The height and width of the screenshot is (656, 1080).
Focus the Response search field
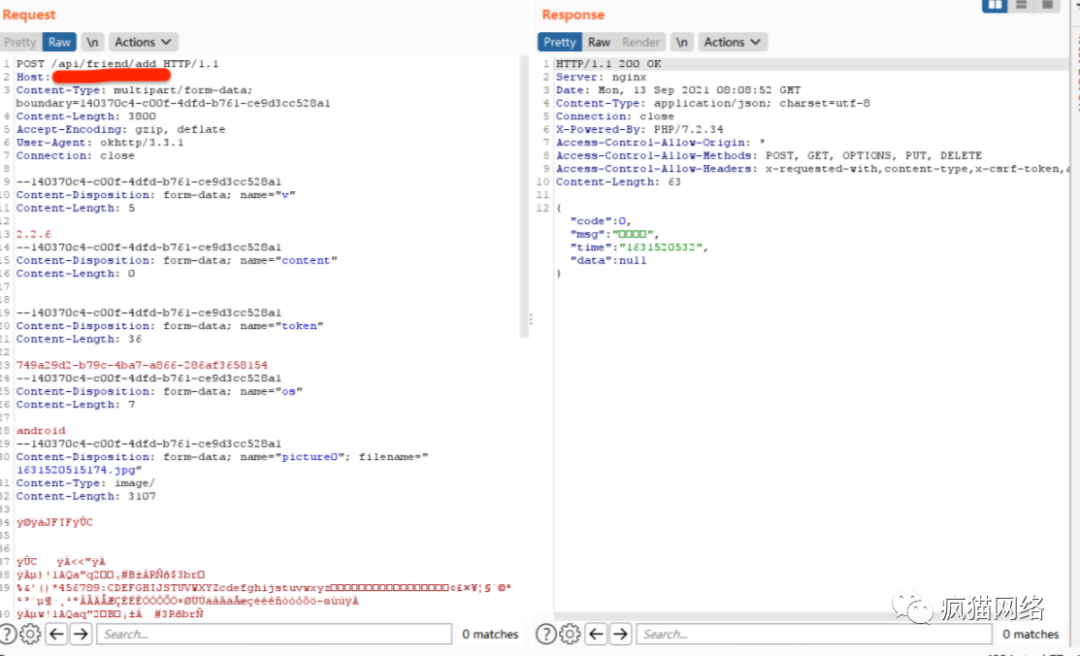[813, 634]
